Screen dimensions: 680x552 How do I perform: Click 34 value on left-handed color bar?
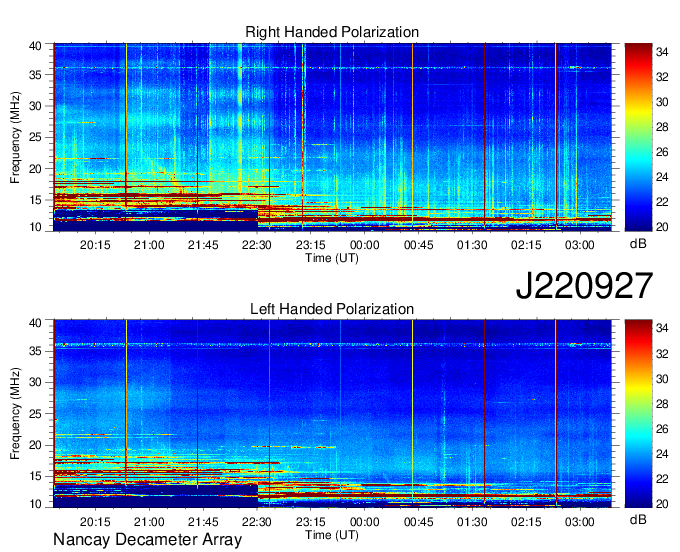pos(662,329)
